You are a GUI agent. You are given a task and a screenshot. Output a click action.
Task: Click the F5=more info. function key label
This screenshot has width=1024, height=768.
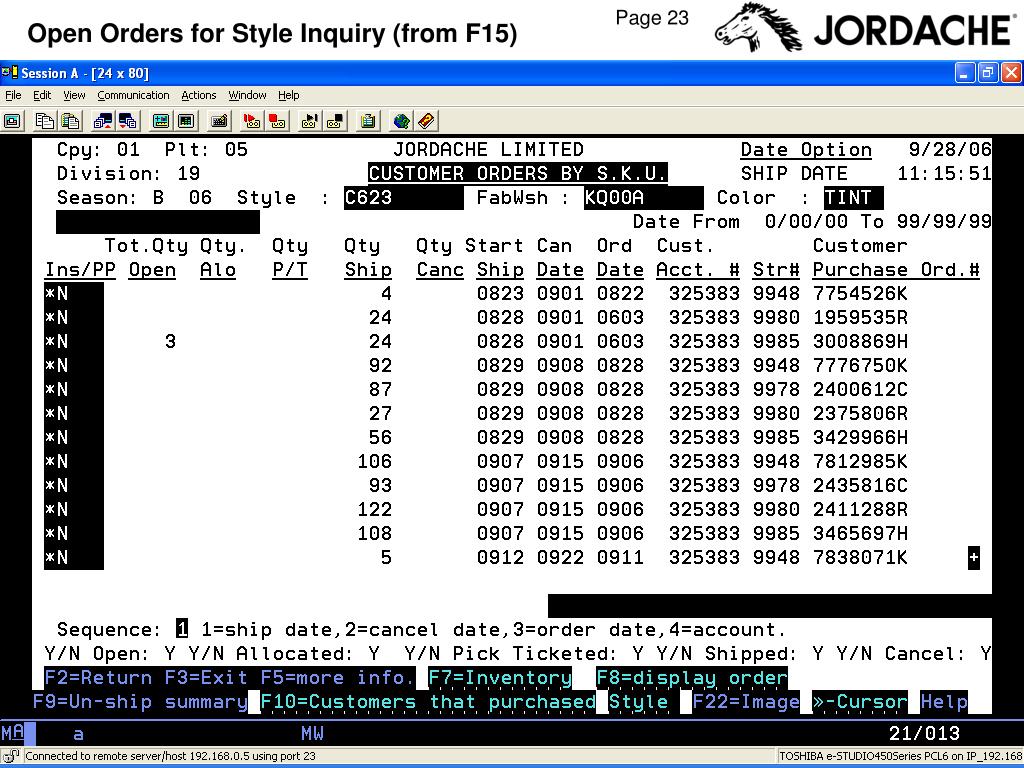tap(337, 678)
